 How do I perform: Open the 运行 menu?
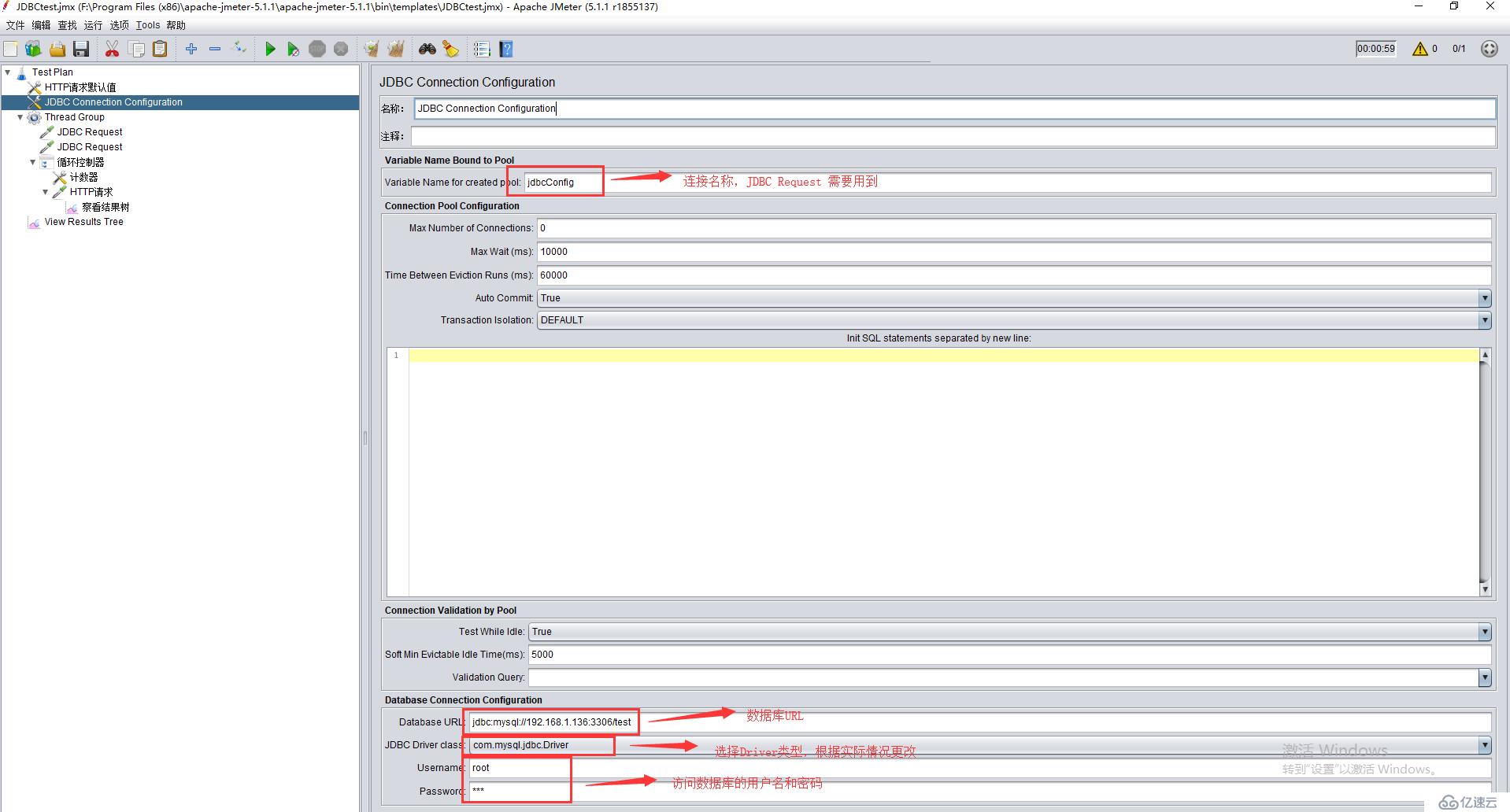[x=93, y=25]
